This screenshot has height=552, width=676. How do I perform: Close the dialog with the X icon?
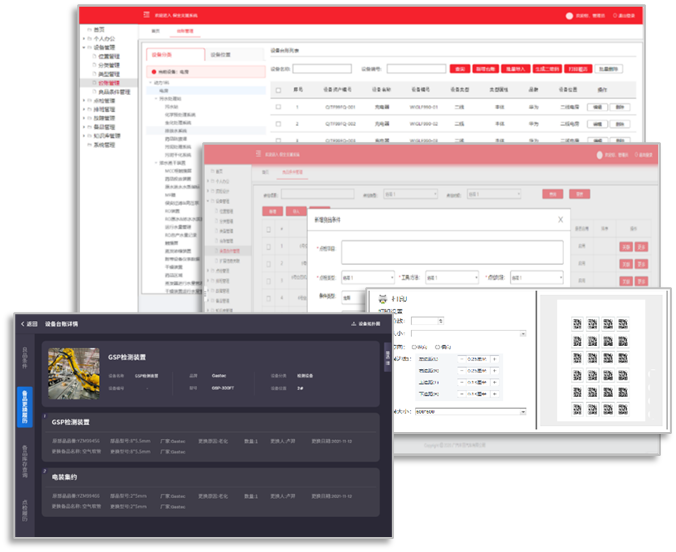[x=560, y=219]
